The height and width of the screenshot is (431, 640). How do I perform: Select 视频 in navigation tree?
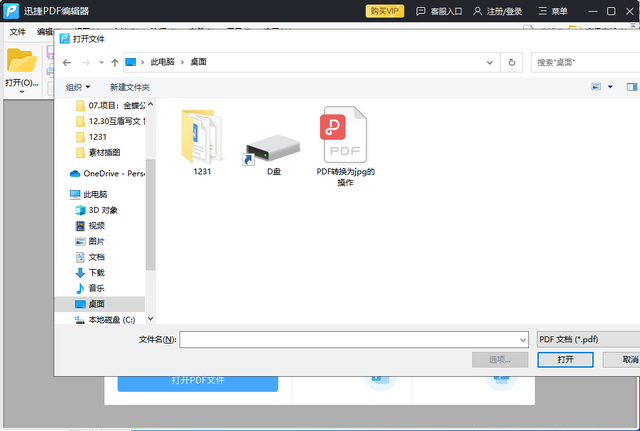tap(90, 226)
